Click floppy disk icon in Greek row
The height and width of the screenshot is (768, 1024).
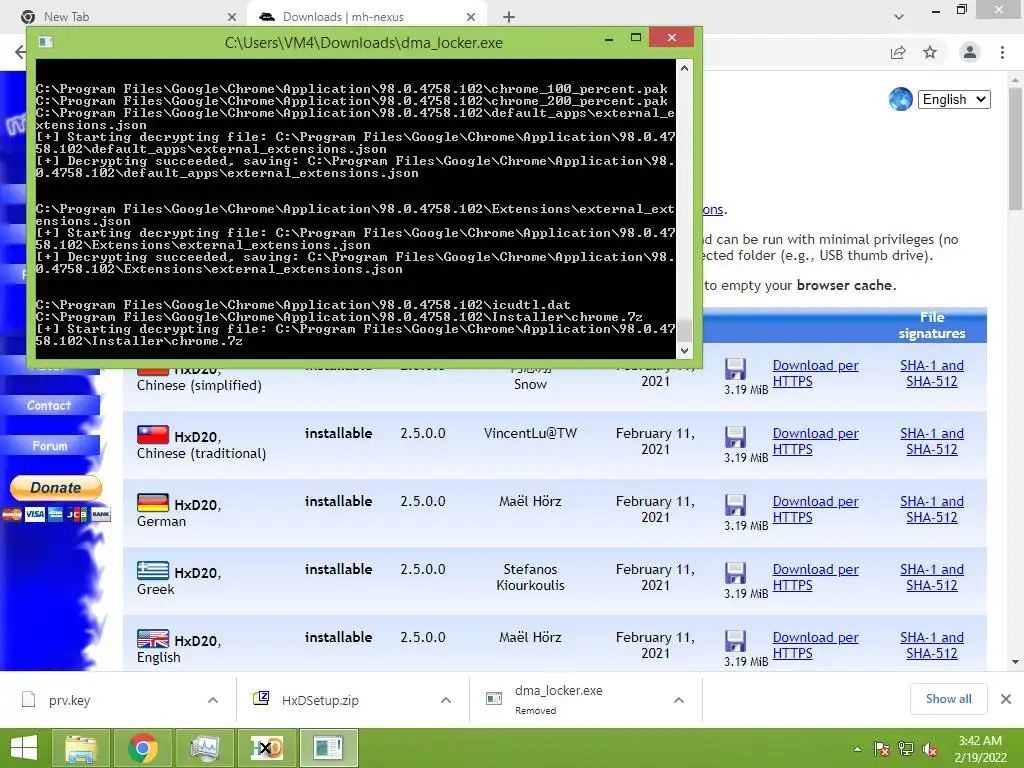click(735, 573)
